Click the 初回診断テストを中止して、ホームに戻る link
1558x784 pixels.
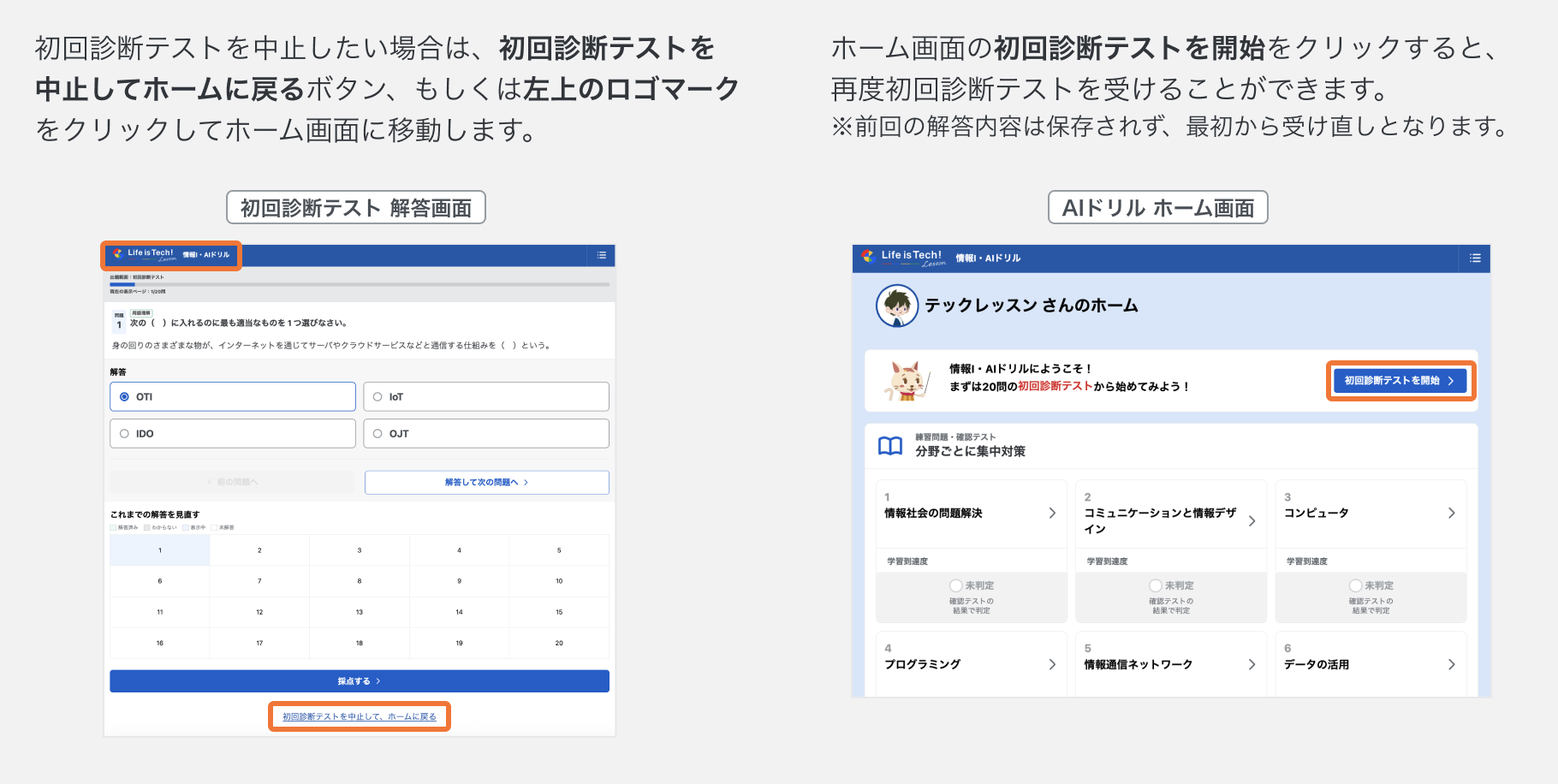pos(360,716)
